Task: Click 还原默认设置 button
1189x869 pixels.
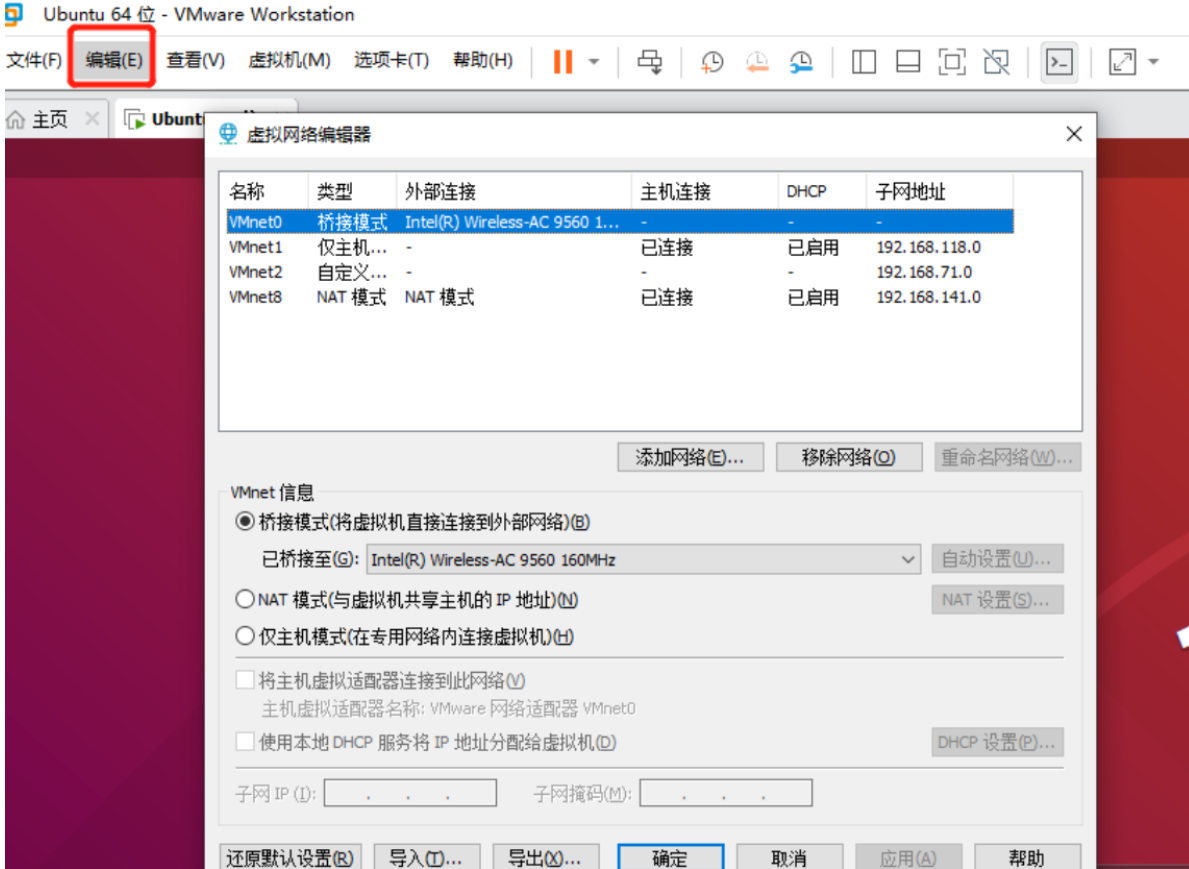Action: [x=290, y=858]
